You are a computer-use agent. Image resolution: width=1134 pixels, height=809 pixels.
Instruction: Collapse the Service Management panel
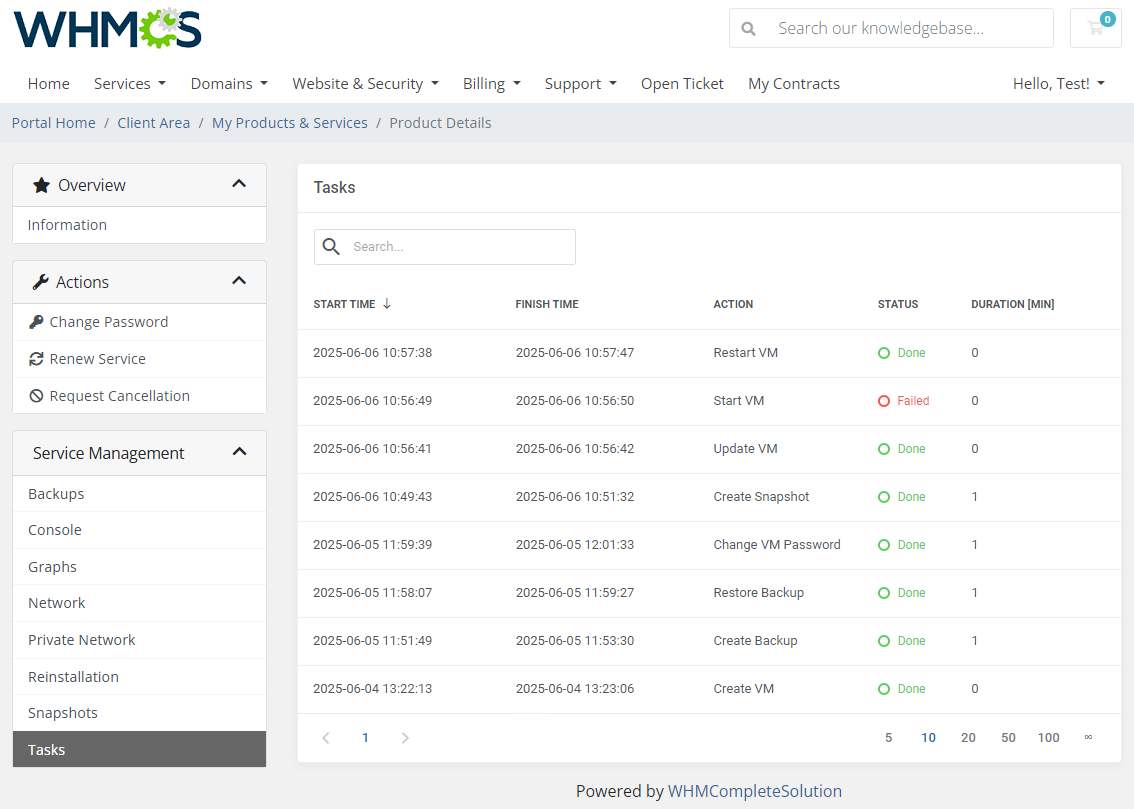point(239,452)
